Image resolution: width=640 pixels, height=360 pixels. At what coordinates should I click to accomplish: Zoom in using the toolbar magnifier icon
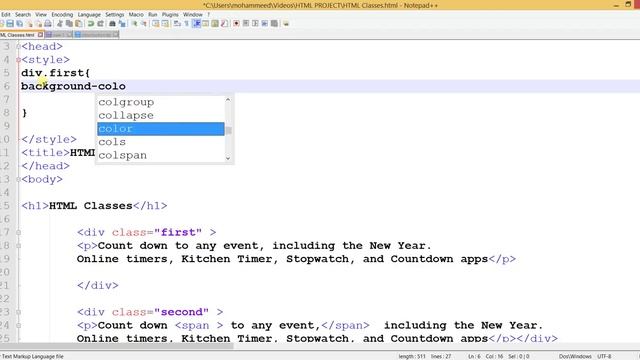coord(134,24)
